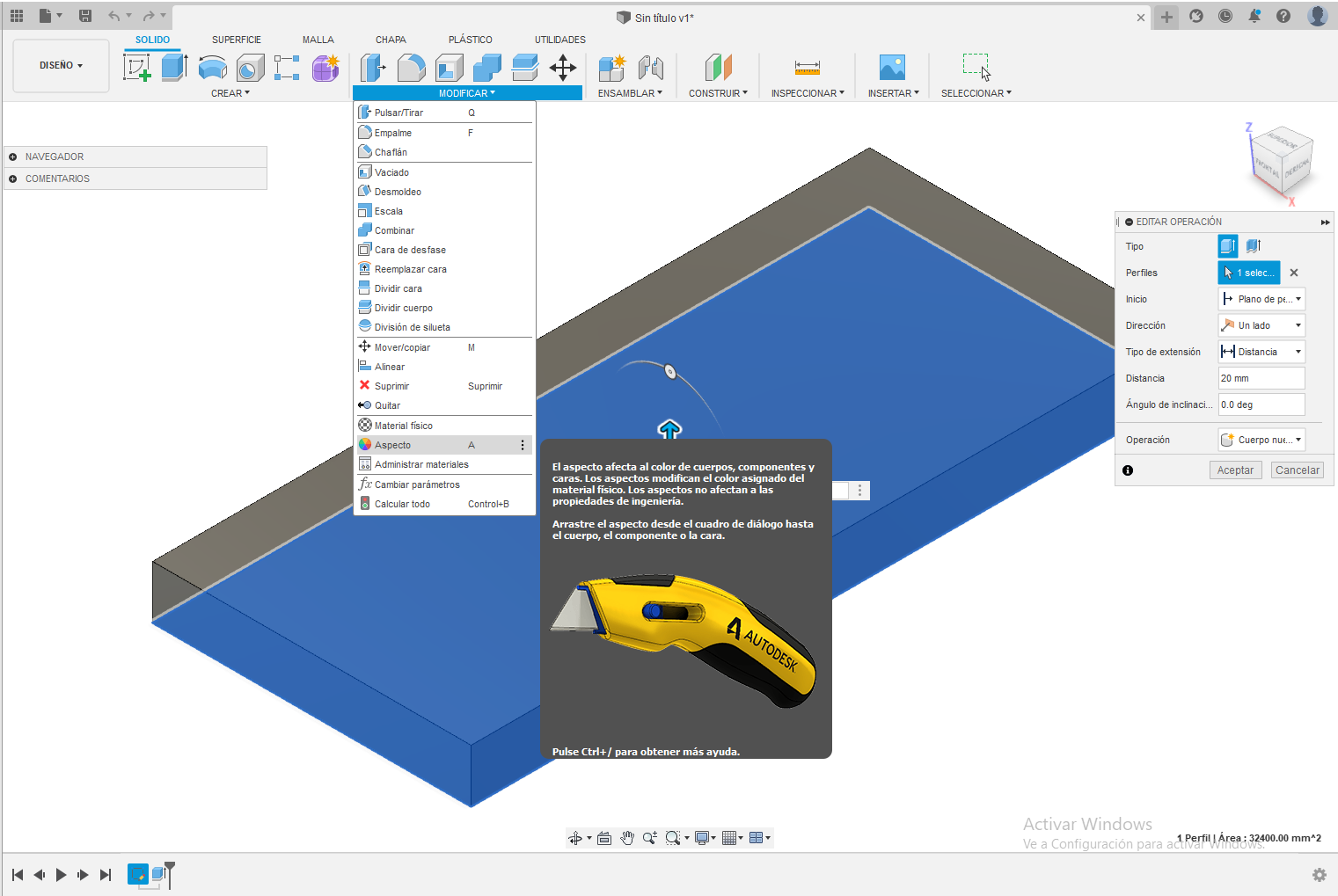Click the Ángulo de inclinación '0.0 deg' field
Image resolution: width=1338 pixels, height=896 pixels.
[1261, 404]
